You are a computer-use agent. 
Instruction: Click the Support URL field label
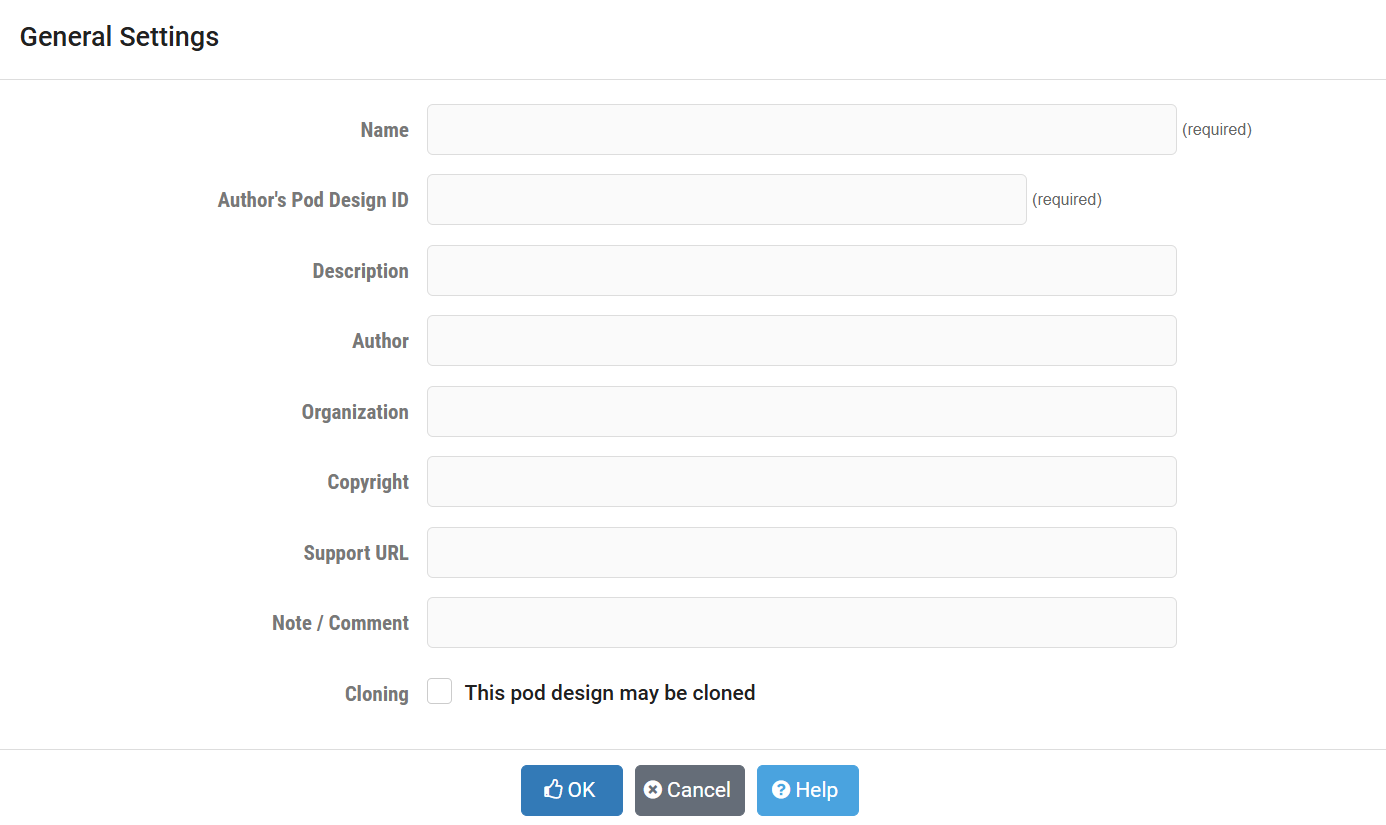(x=356, y=552)
